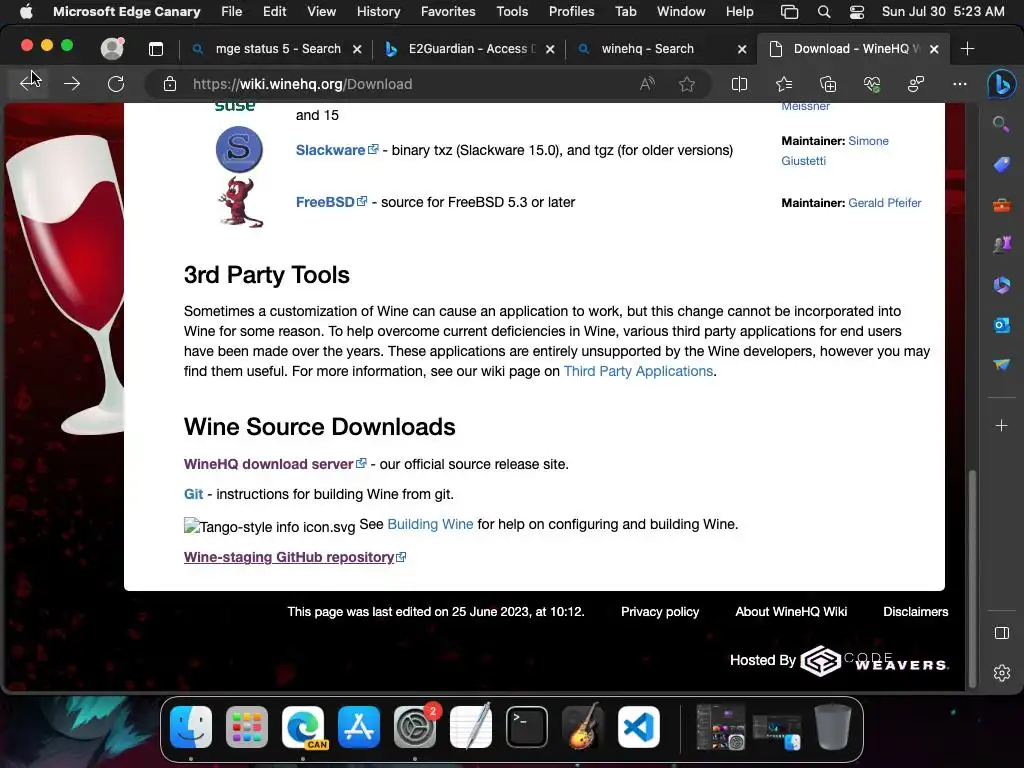Open the History menu
1024x768 pixels.
(378, 11)
